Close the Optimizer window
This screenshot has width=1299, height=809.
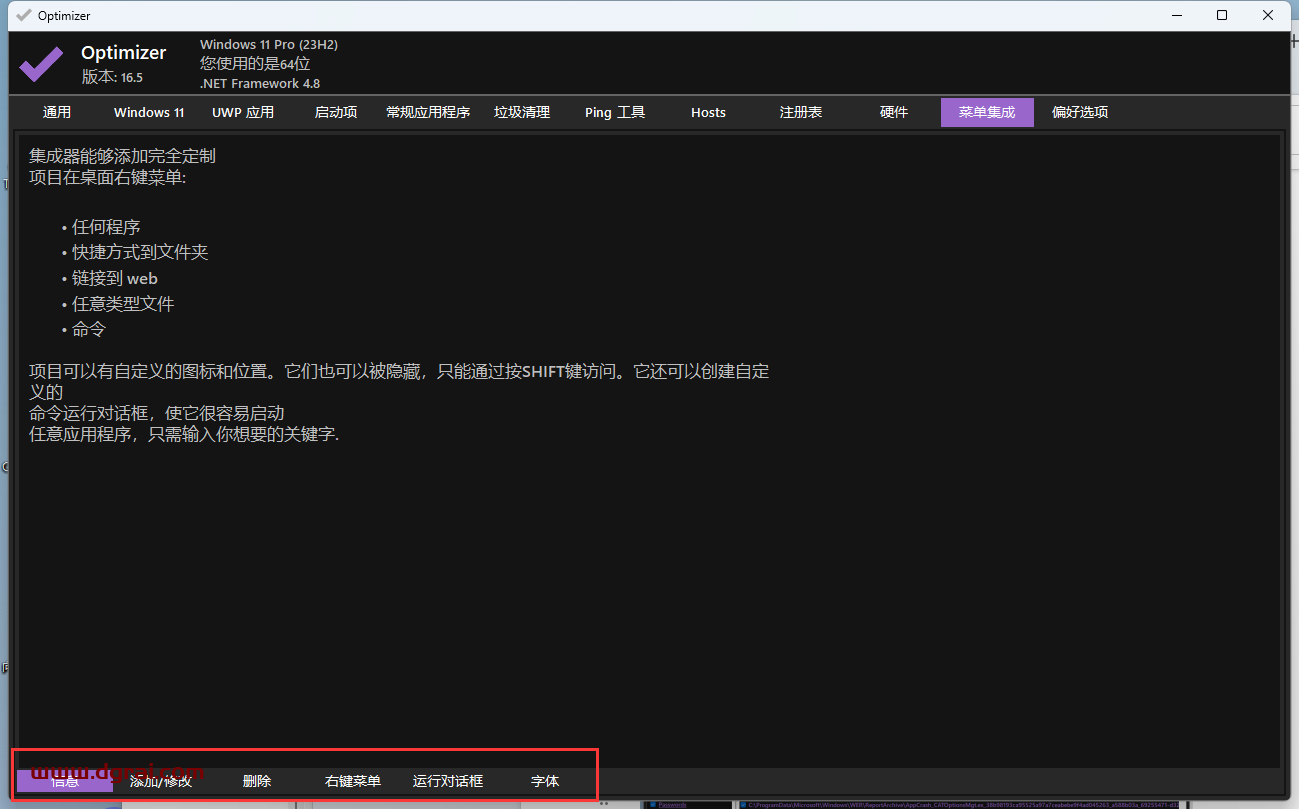pos(1268,15)
